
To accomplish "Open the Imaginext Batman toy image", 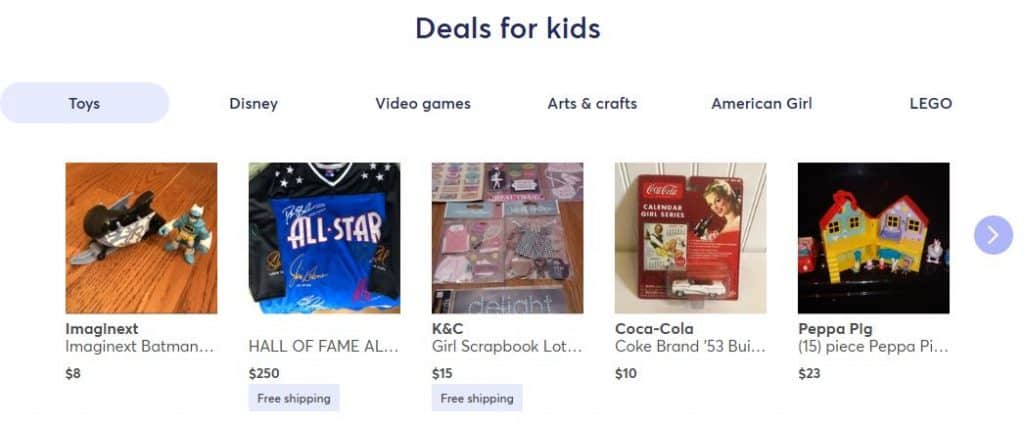I will (141, 238).
